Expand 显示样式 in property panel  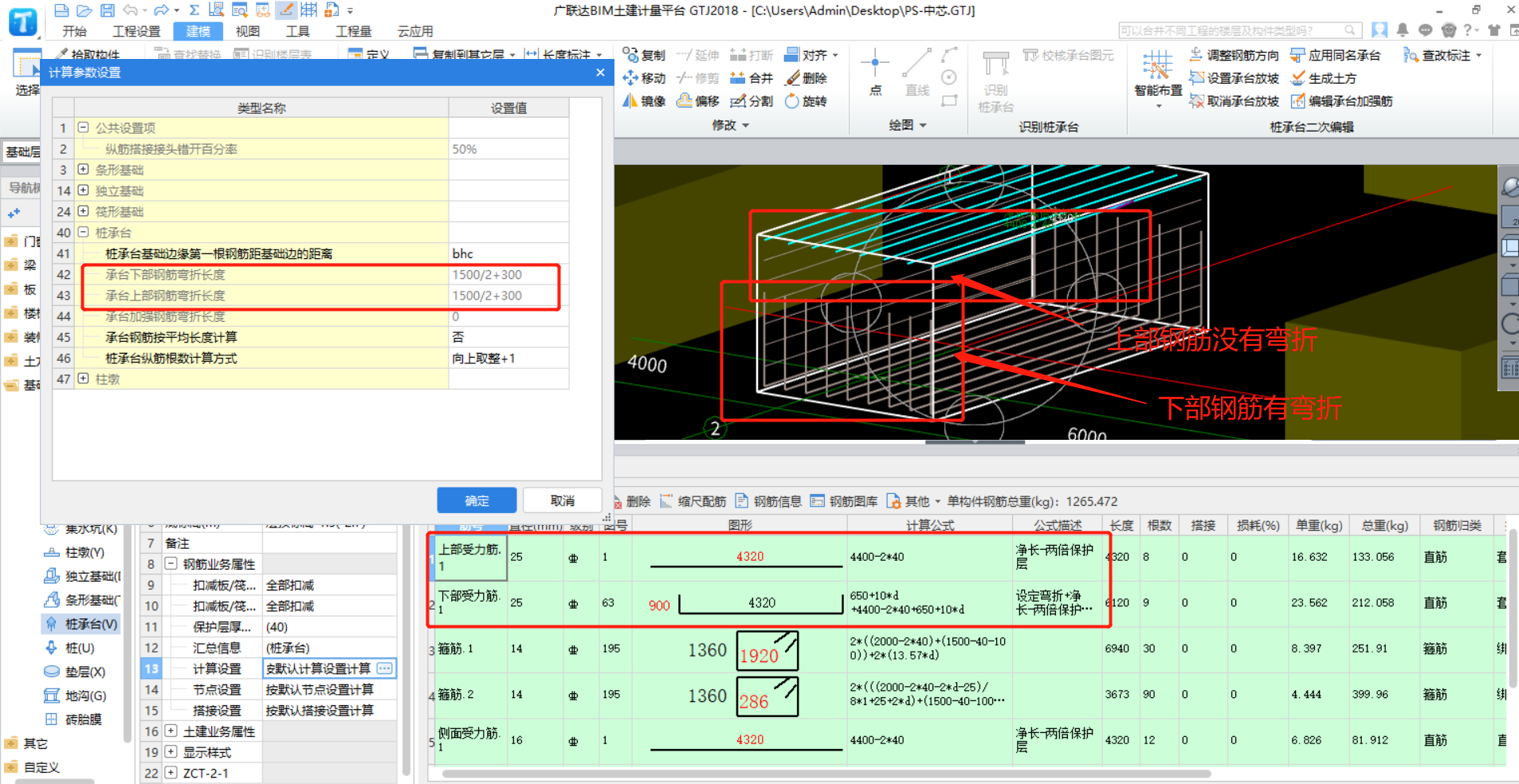pyautogui.click(x=171, y=751)
